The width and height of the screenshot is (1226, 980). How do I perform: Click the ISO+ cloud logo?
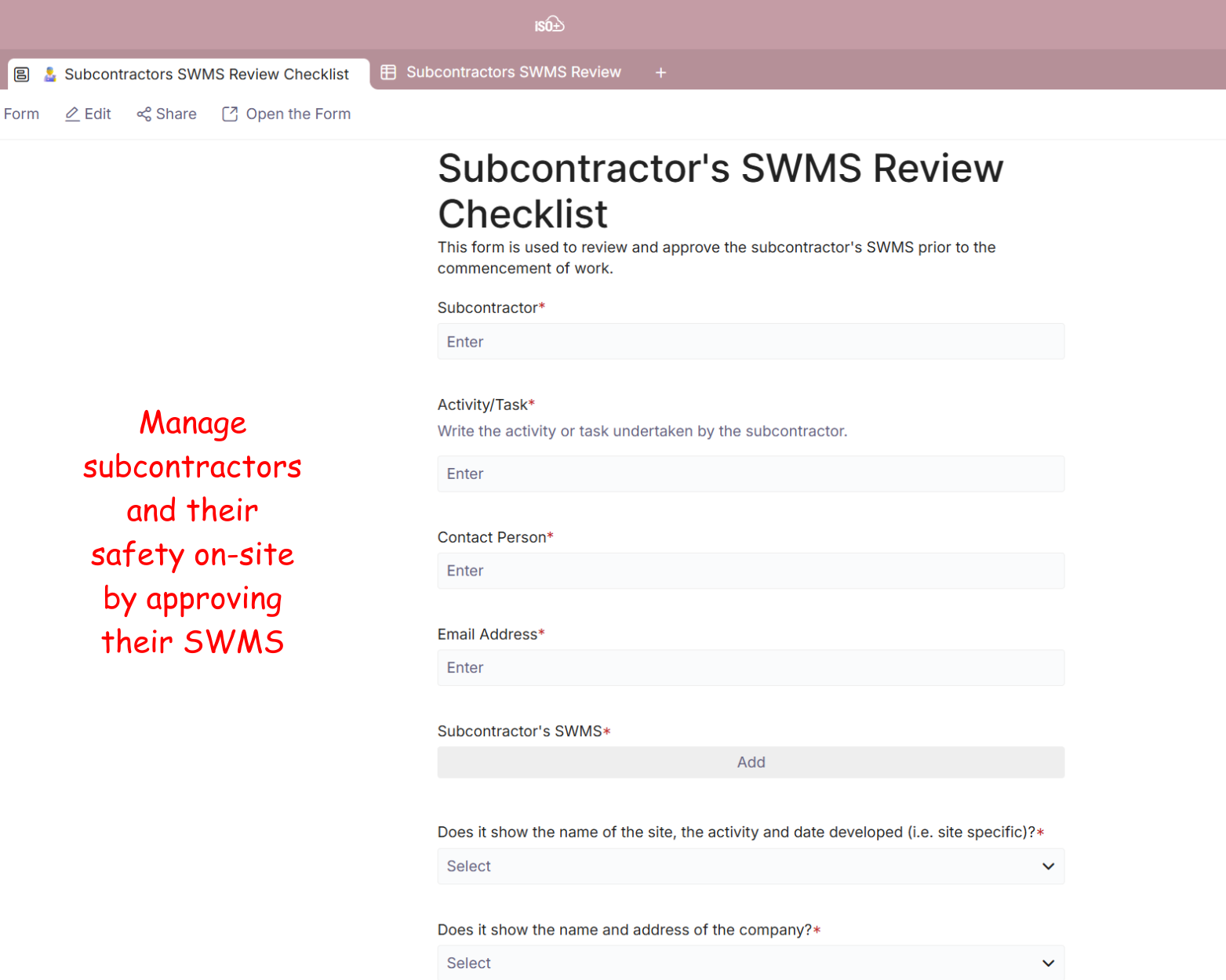549,25
